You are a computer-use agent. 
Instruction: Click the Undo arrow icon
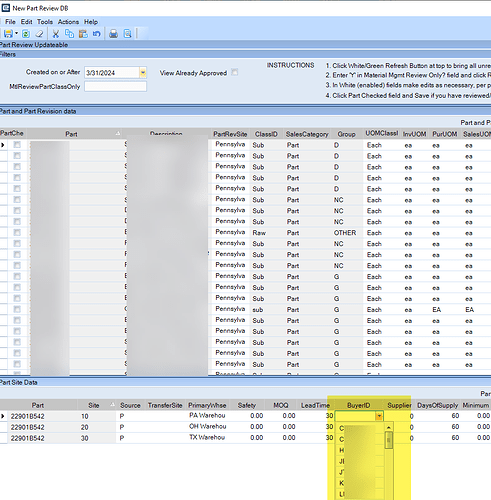pos(97,34)
